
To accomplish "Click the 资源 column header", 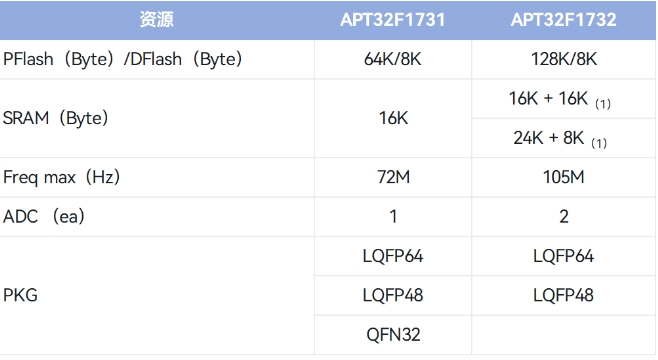I will point(157,20).
